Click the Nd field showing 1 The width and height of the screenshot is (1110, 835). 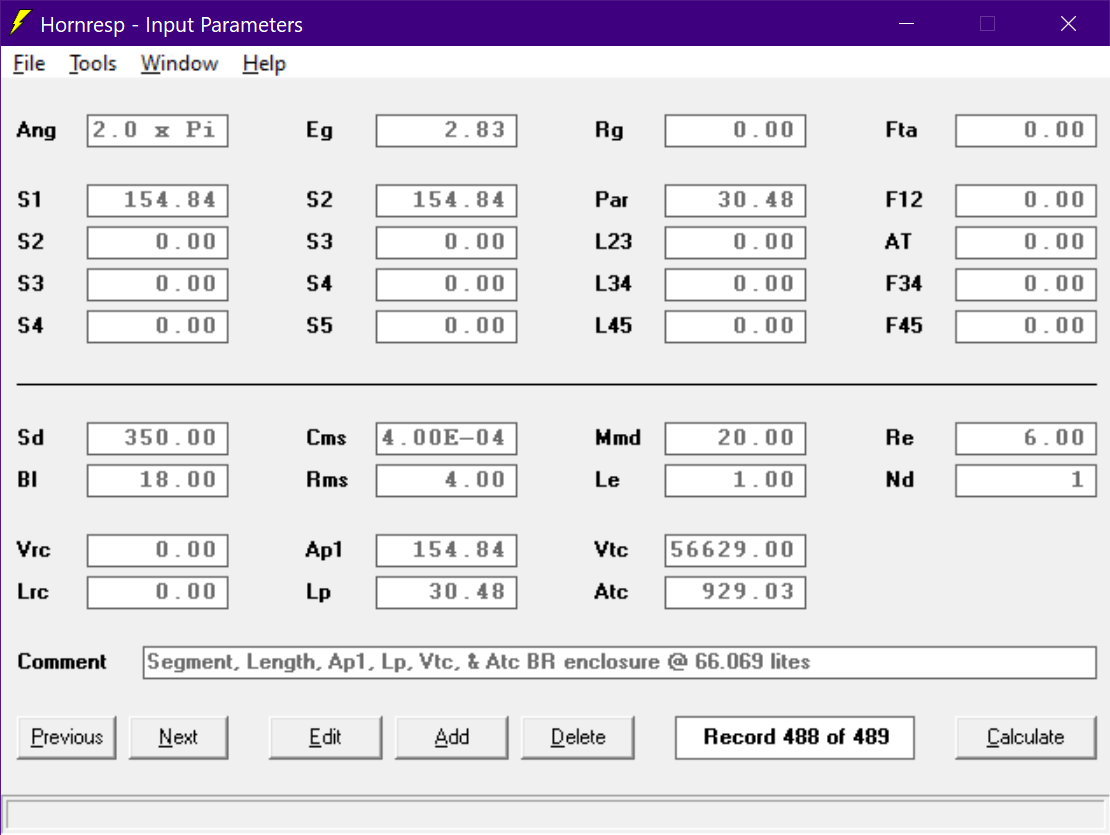(1025, 480)
